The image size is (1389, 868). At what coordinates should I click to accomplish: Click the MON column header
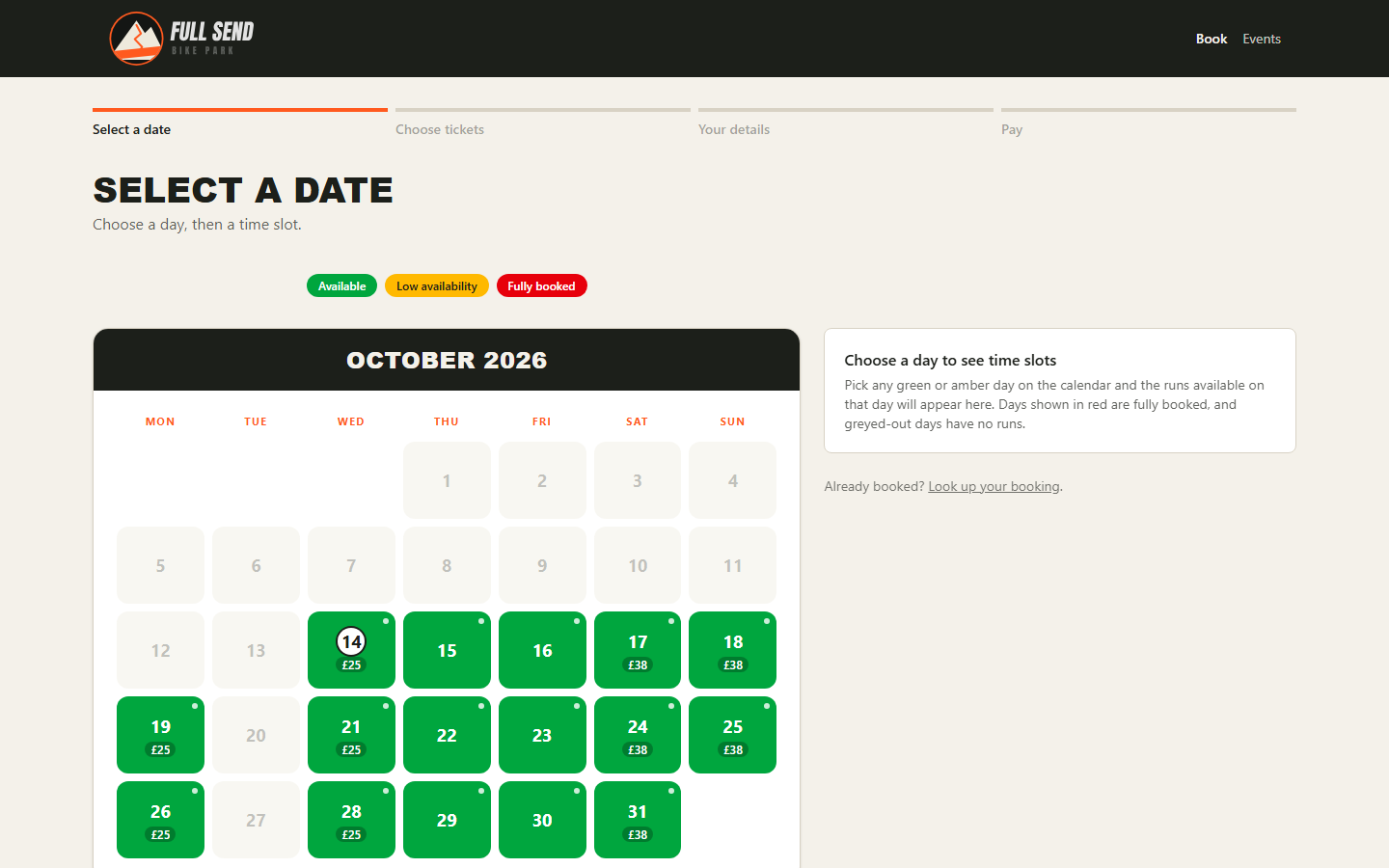[160, 421]
